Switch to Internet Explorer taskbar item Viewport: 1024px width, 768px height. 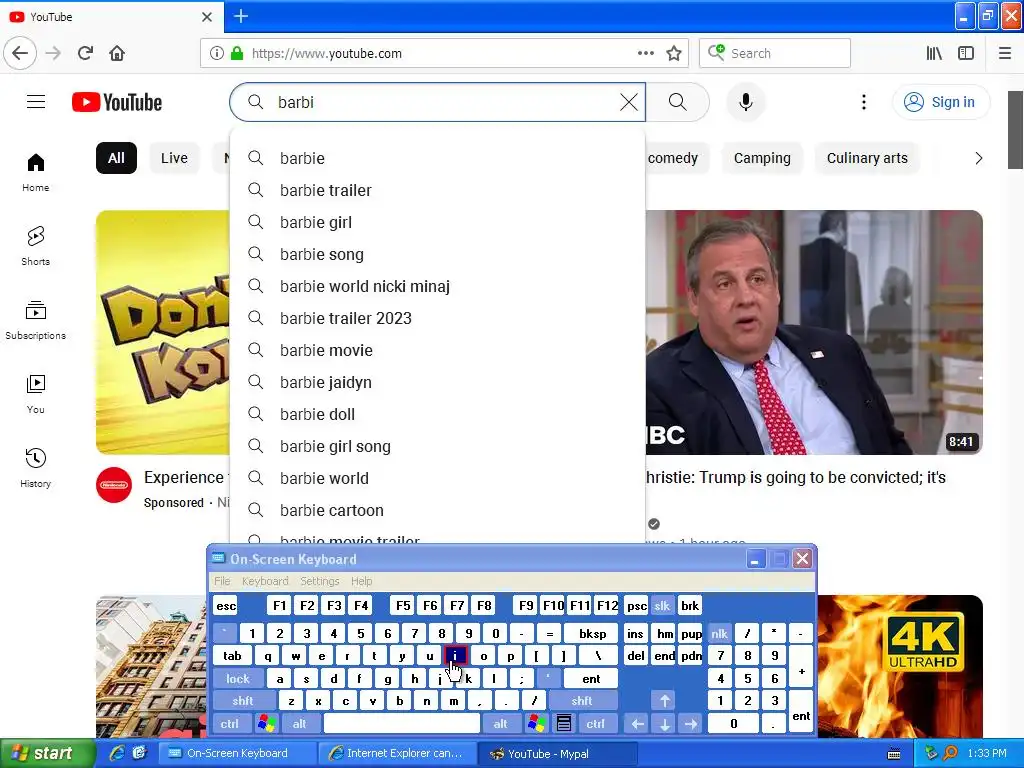(398, 753)
